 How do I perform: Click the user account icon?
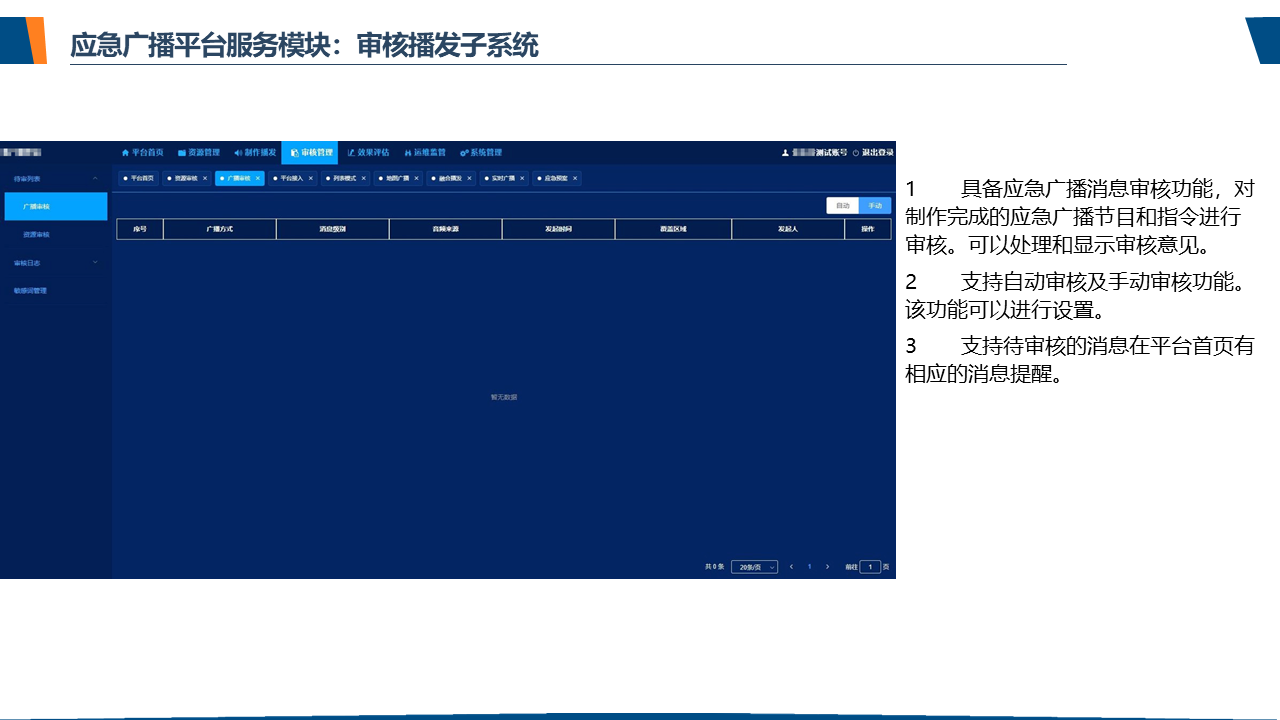pyautogui.click(x=786, y=153)
